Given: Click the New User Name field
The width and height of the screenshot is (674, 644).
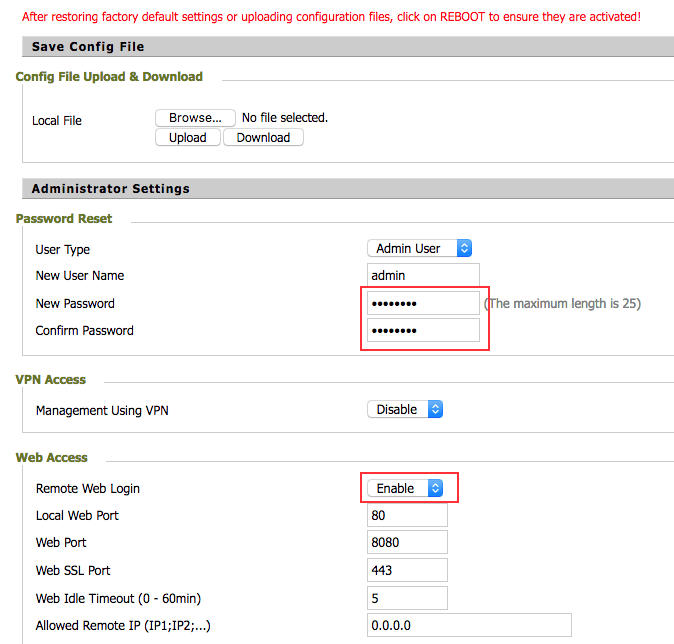Looking at the screenshot, I should [423, 276].
